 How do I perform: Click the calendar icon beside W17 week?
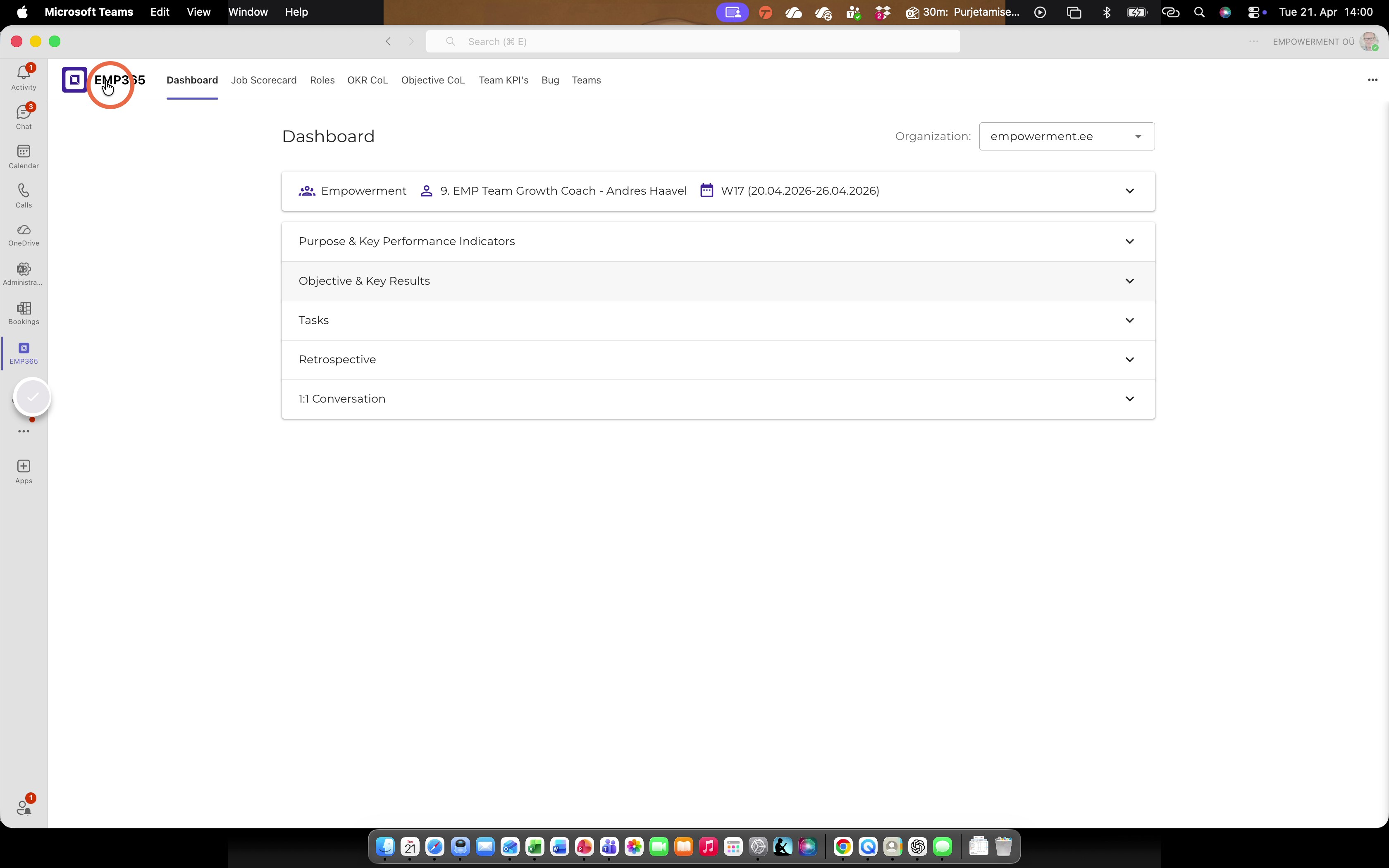[706, 191]
